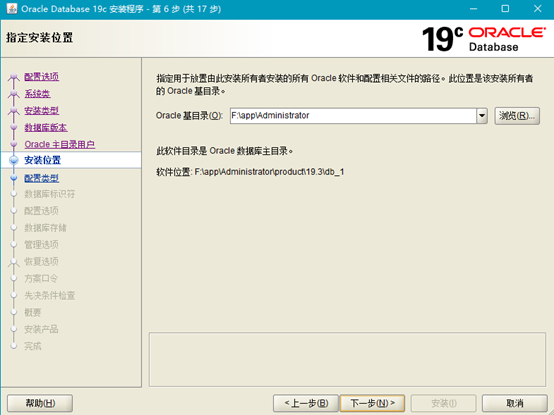
Task: Open the 配置选项 step link
Action: coord(42,77)
